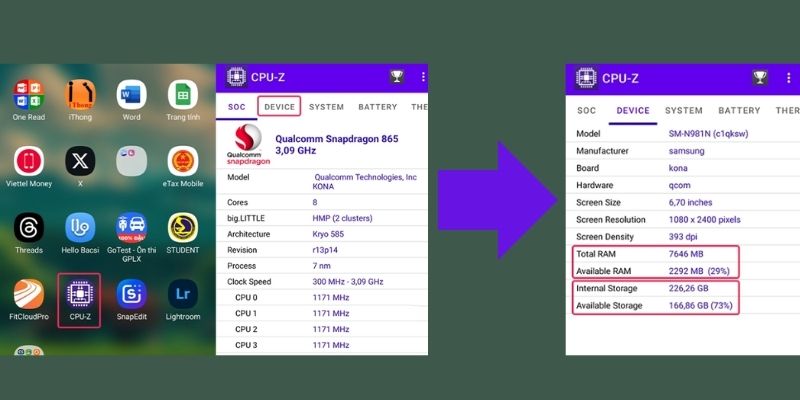800x400 pixels.
Task: Select the DEVICE tab in right CPU-Z window
Action: coord(633,111)
